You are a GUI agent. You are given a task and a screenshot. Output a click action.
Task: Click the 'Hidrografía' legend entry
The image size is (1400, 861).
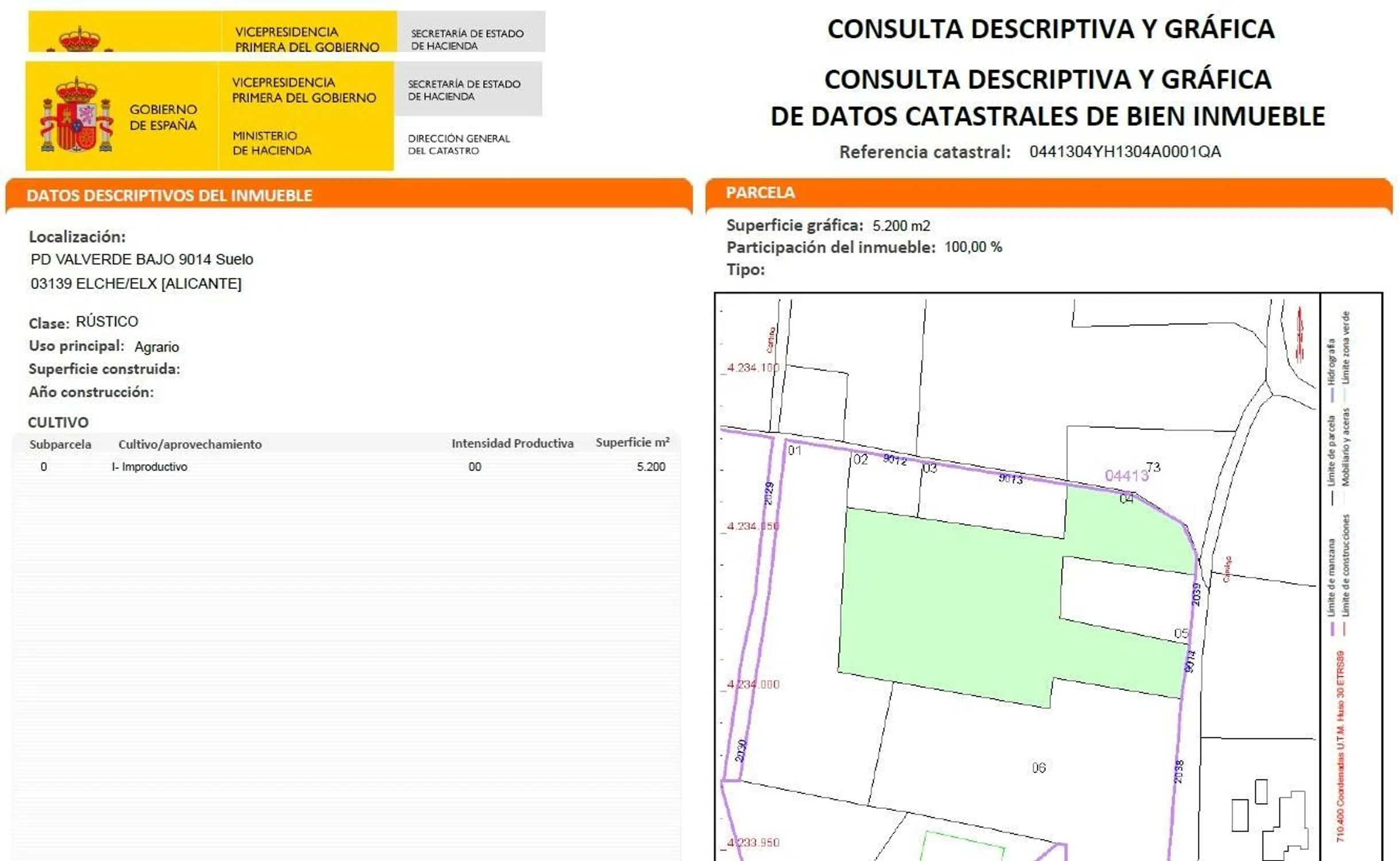(1331, 362)
